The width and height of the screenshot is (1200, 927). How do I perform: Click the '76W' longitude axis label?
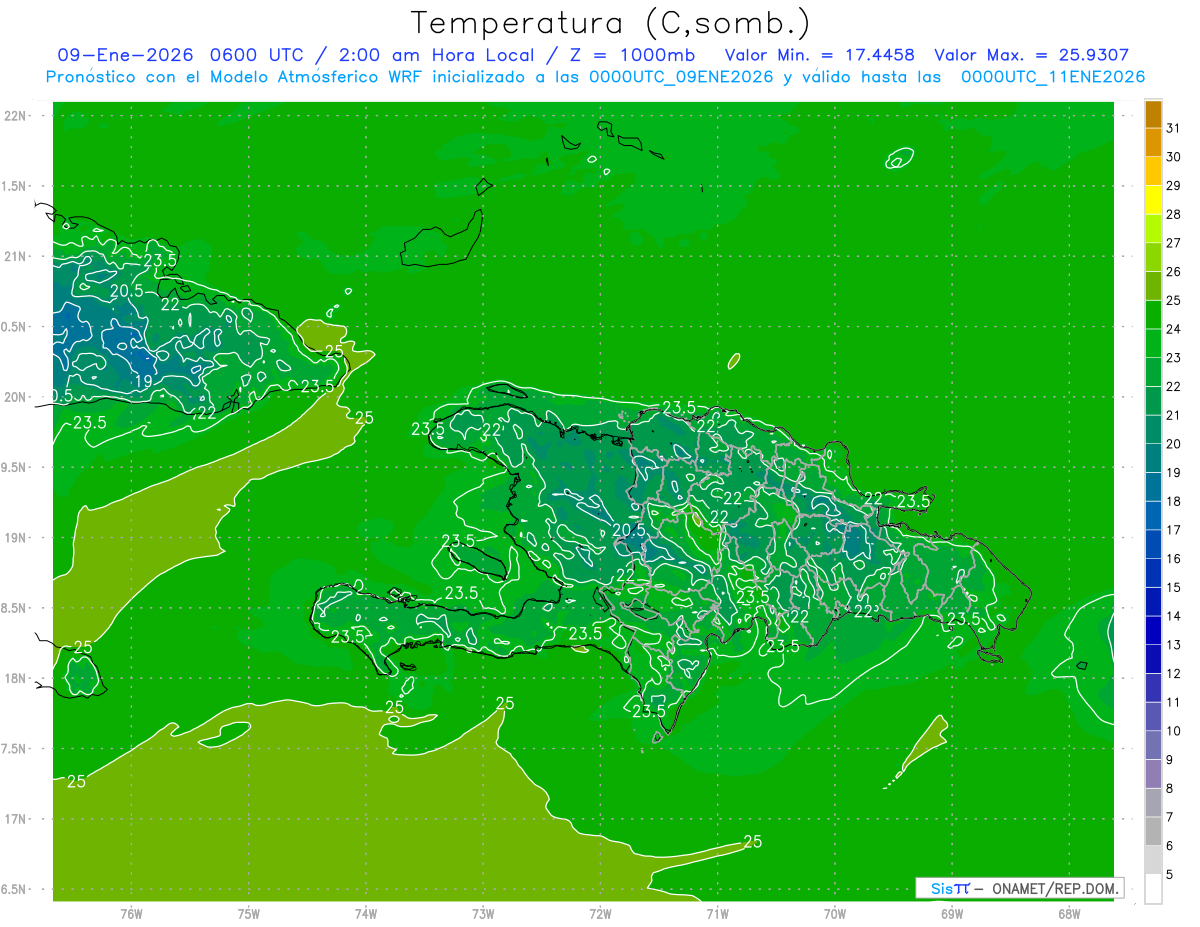pos(131,914)
